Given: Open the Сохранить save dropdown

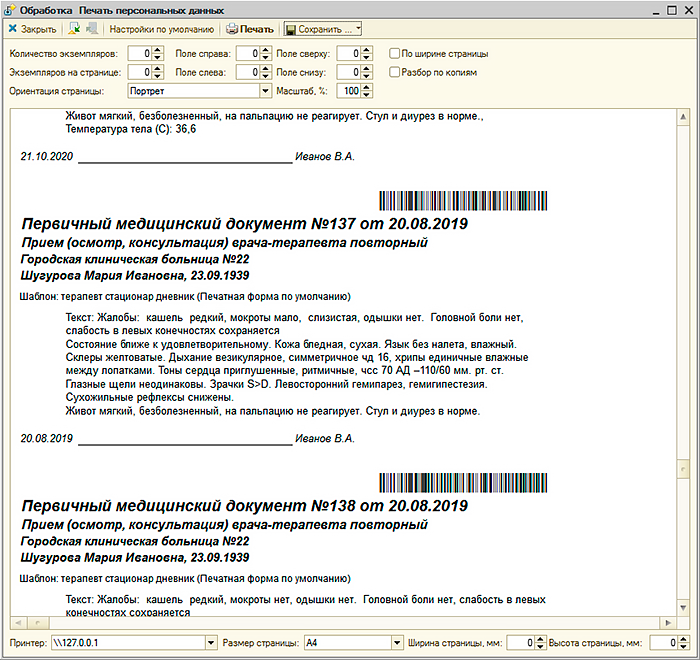Looking at the screenshot, I should coord(322,29).
